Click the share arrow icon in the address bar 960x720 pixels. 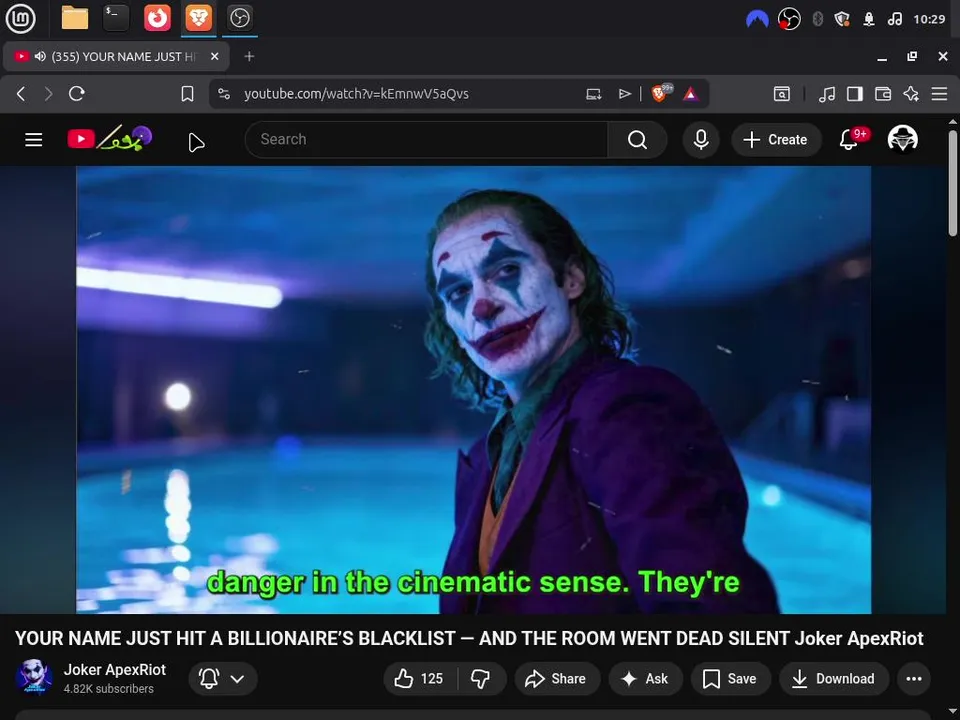point(624,94)
